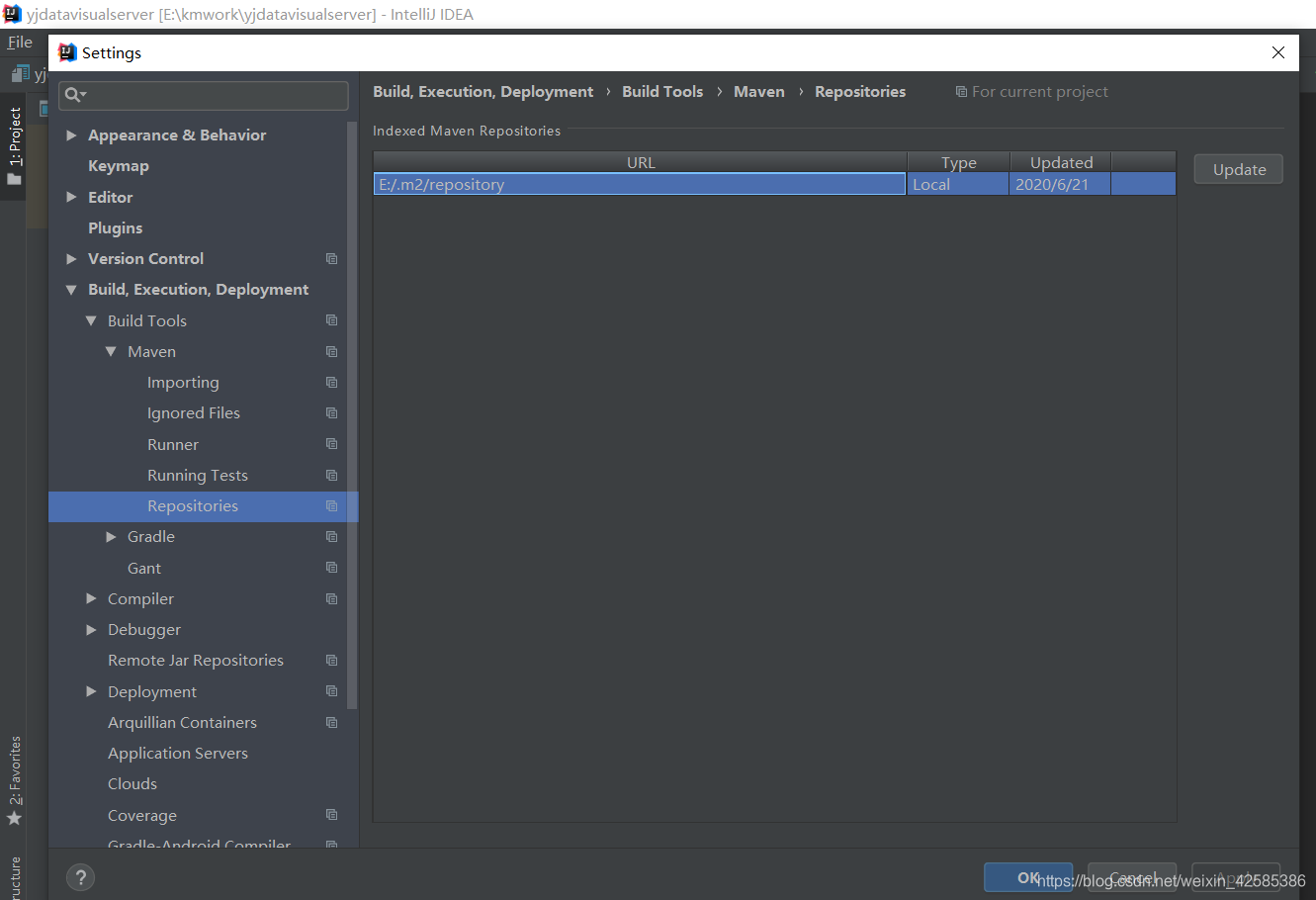
Task: Click project-level icon next to Remote Jar Repositories
Action: 332,661
